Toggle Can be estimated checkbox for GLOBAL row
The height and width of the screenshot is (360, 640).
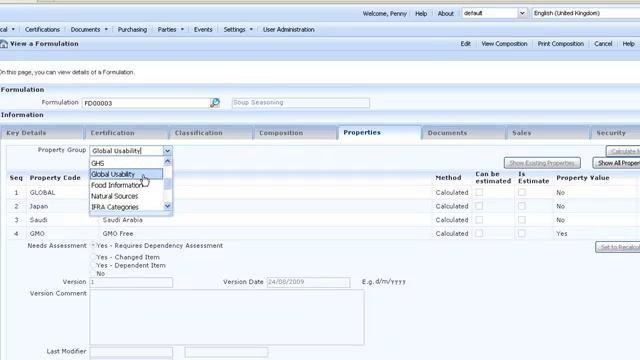point(479,192)
